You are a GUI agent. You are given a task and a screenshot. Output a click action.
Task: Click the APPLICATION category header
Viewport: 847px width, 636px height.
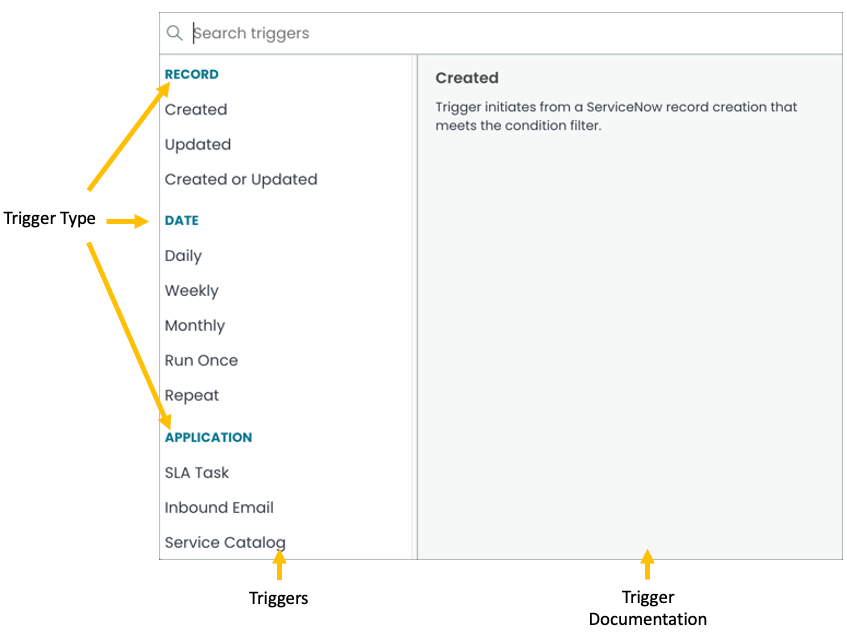pyautogui.click(x=208, y=437)
